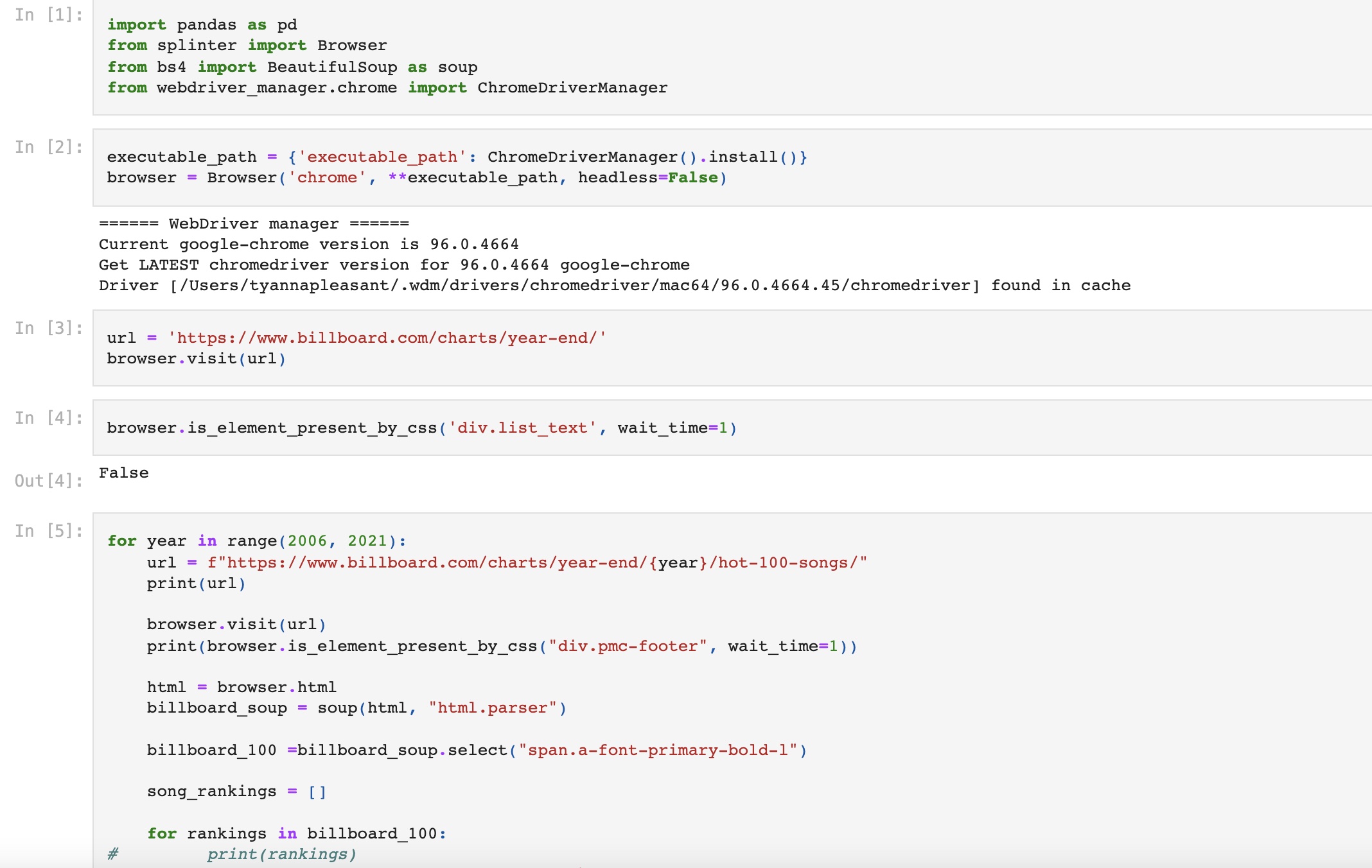
Task: Click the hot-100-songs f-string url line
Action: point(506,563)
